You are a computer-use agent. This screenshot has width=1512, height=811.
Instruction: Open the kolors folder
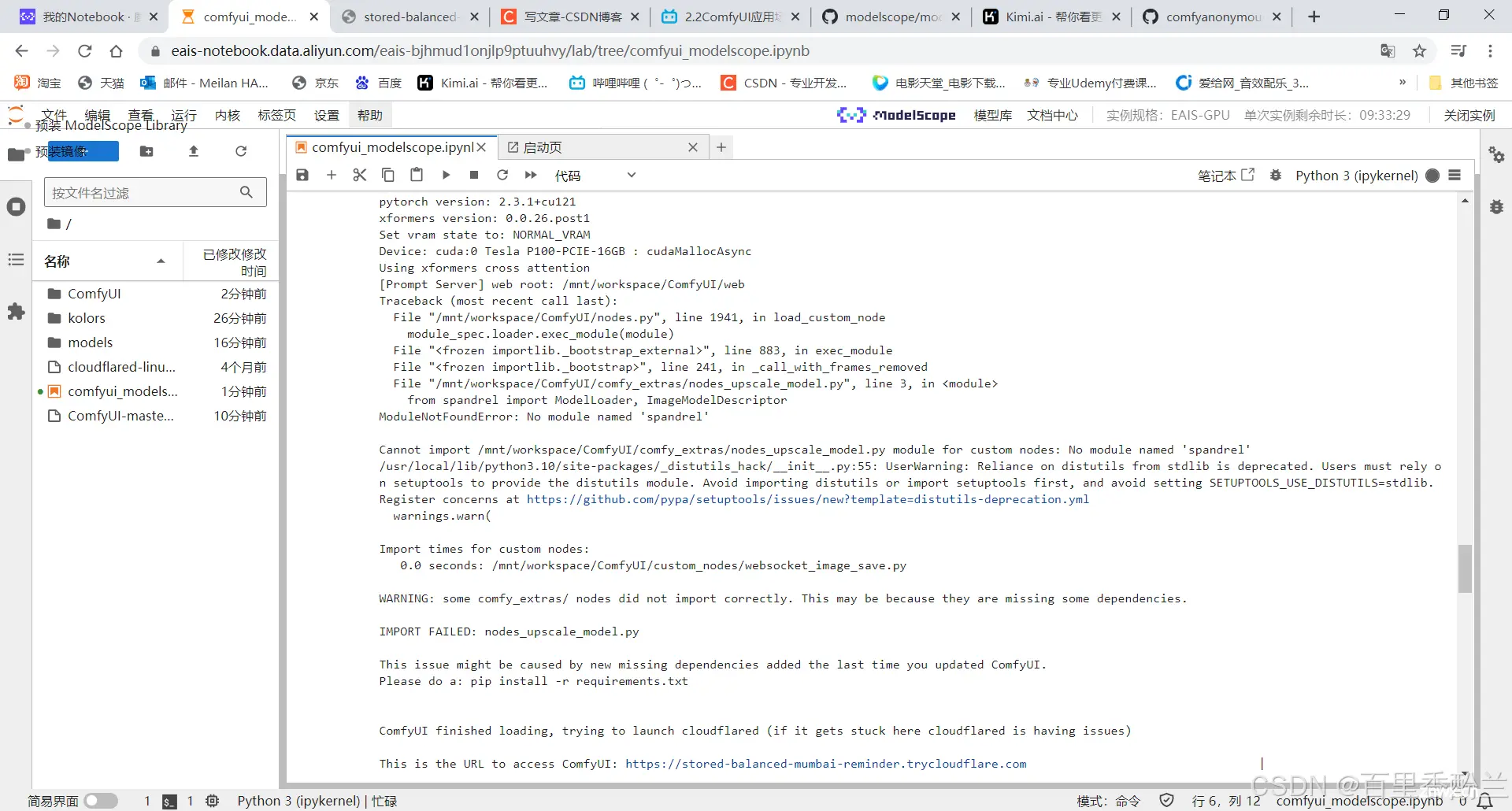[x=156, y=318]
